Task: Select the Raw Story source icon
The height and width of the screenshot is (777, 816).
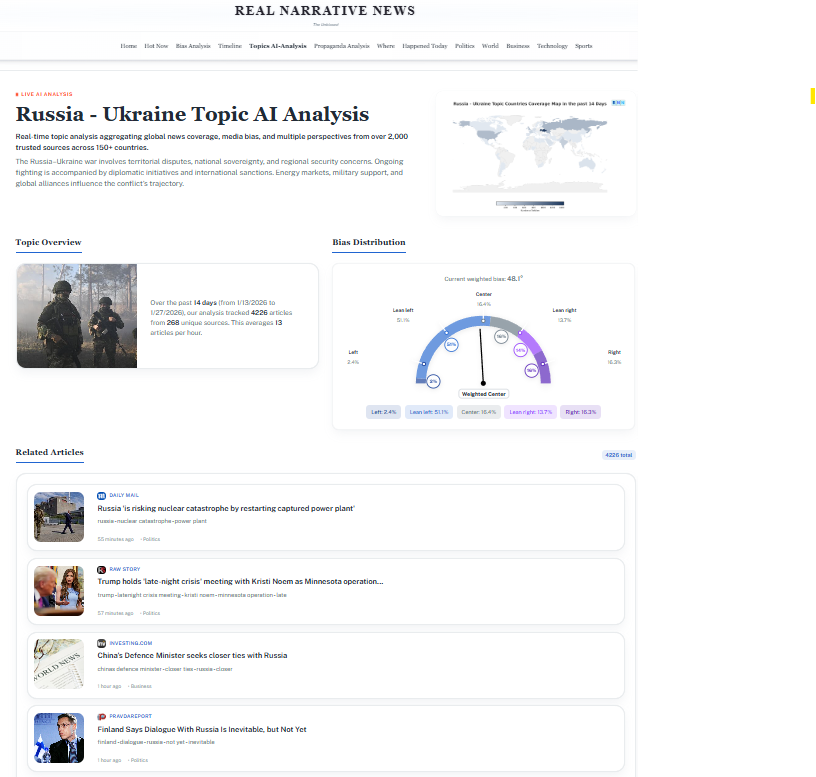Action: click(100, 569)
